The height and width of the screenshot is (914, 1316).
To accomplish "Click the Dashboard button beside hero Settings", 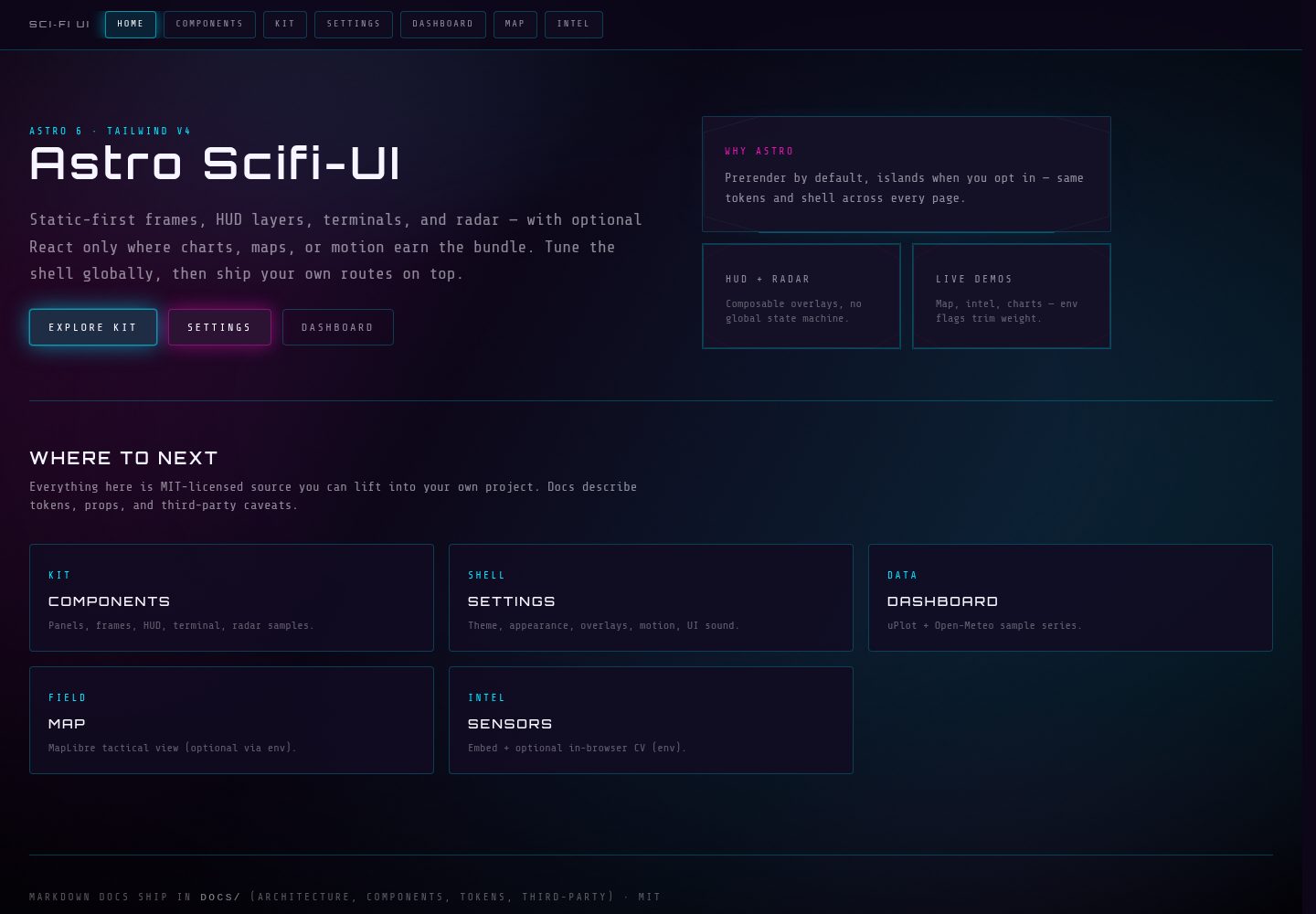I will click(338, 327).
